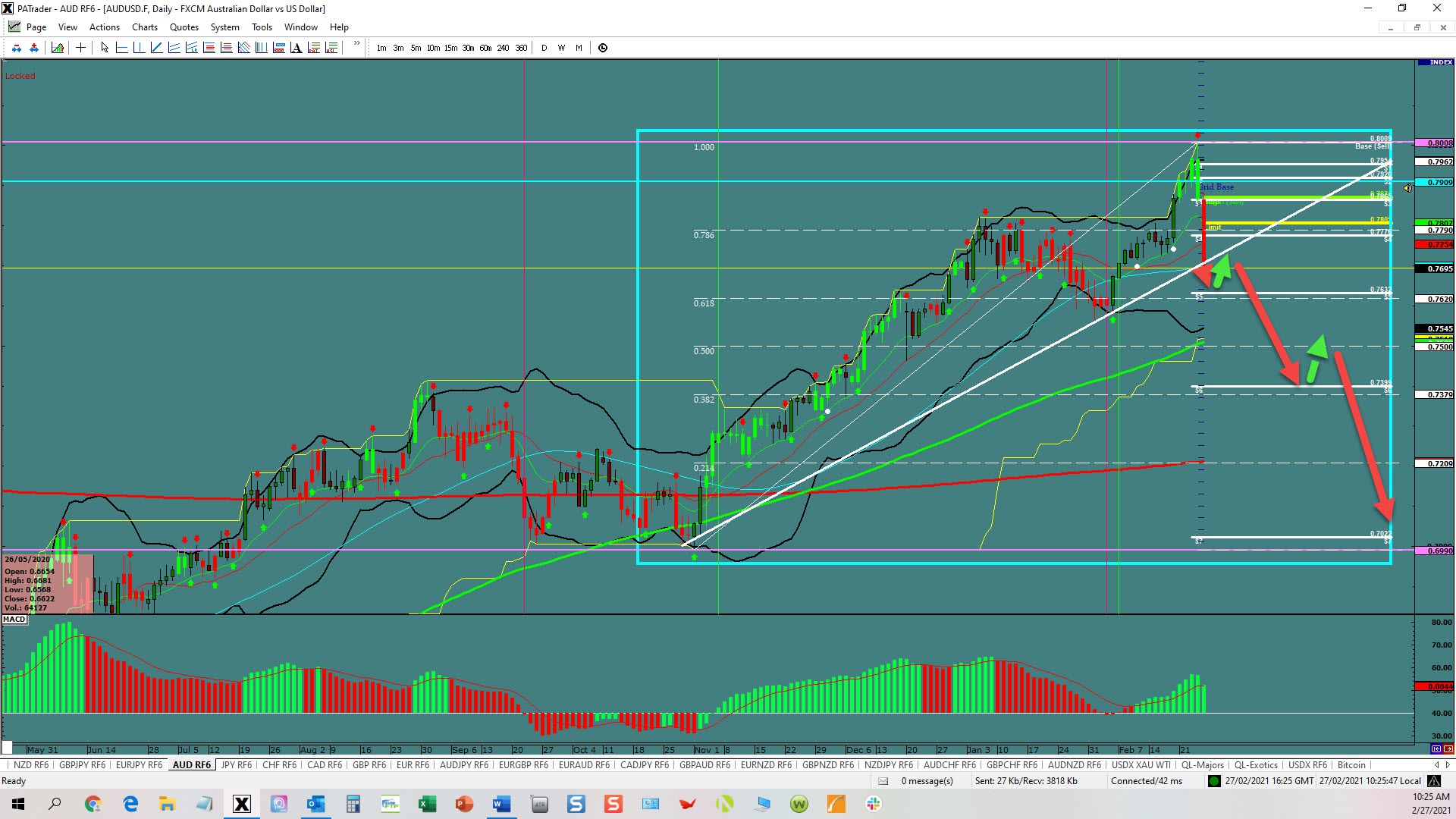Select the linear regression channel tool

pos(191,48)
